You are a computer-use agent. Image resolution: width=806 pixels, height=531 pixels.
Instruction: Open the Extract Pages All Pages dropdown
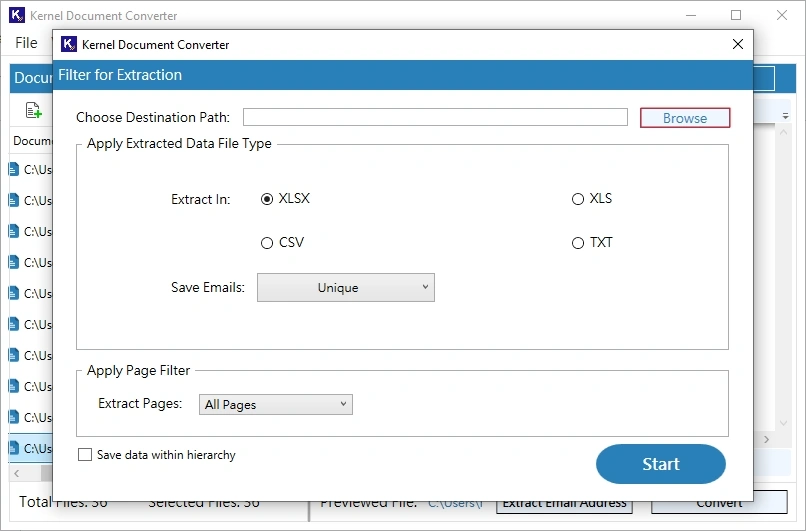(x=276, y=405)
